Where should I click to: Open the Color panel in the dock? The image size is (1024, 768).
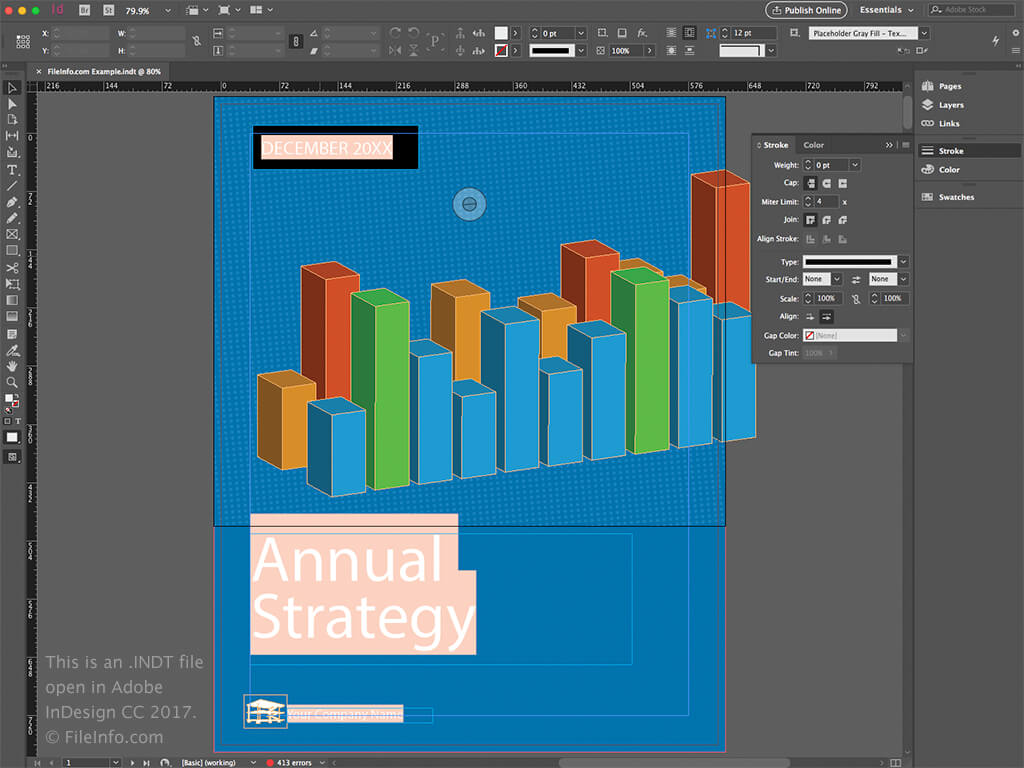pyautogui.click(x=940, y=170)
